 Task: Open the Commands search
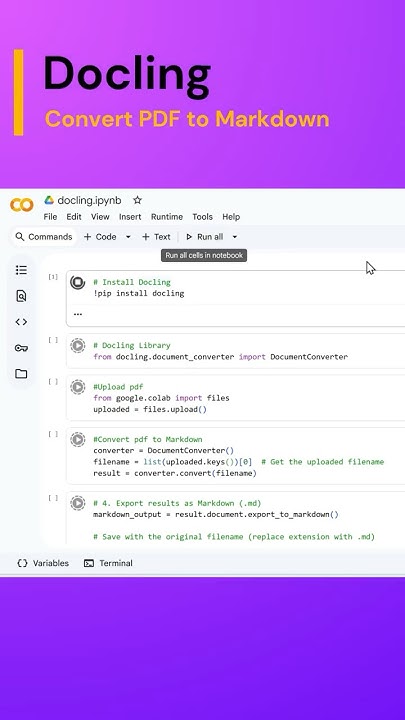(44, 237)
